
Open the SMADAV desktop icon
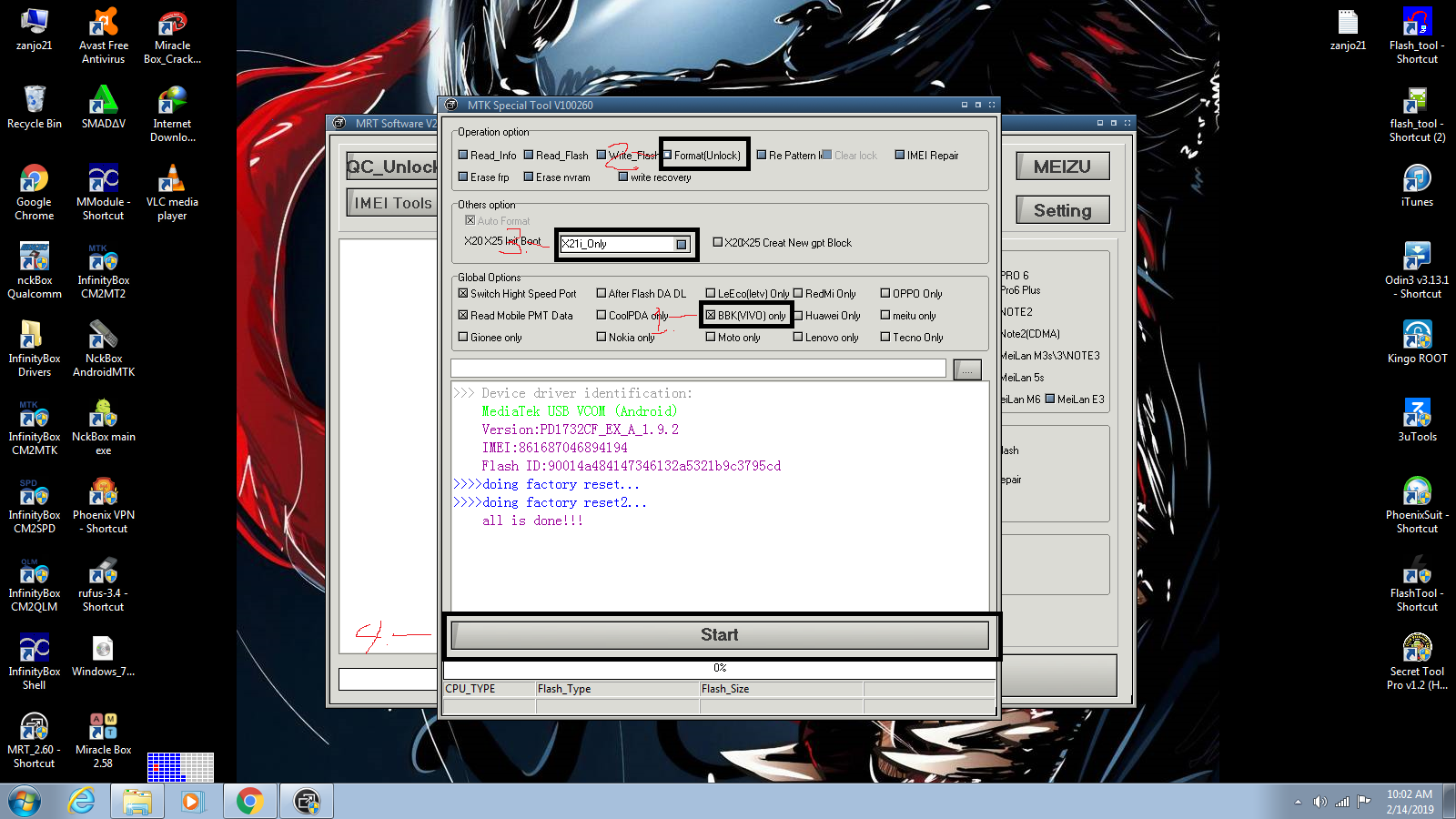click(x=104, y=106)
